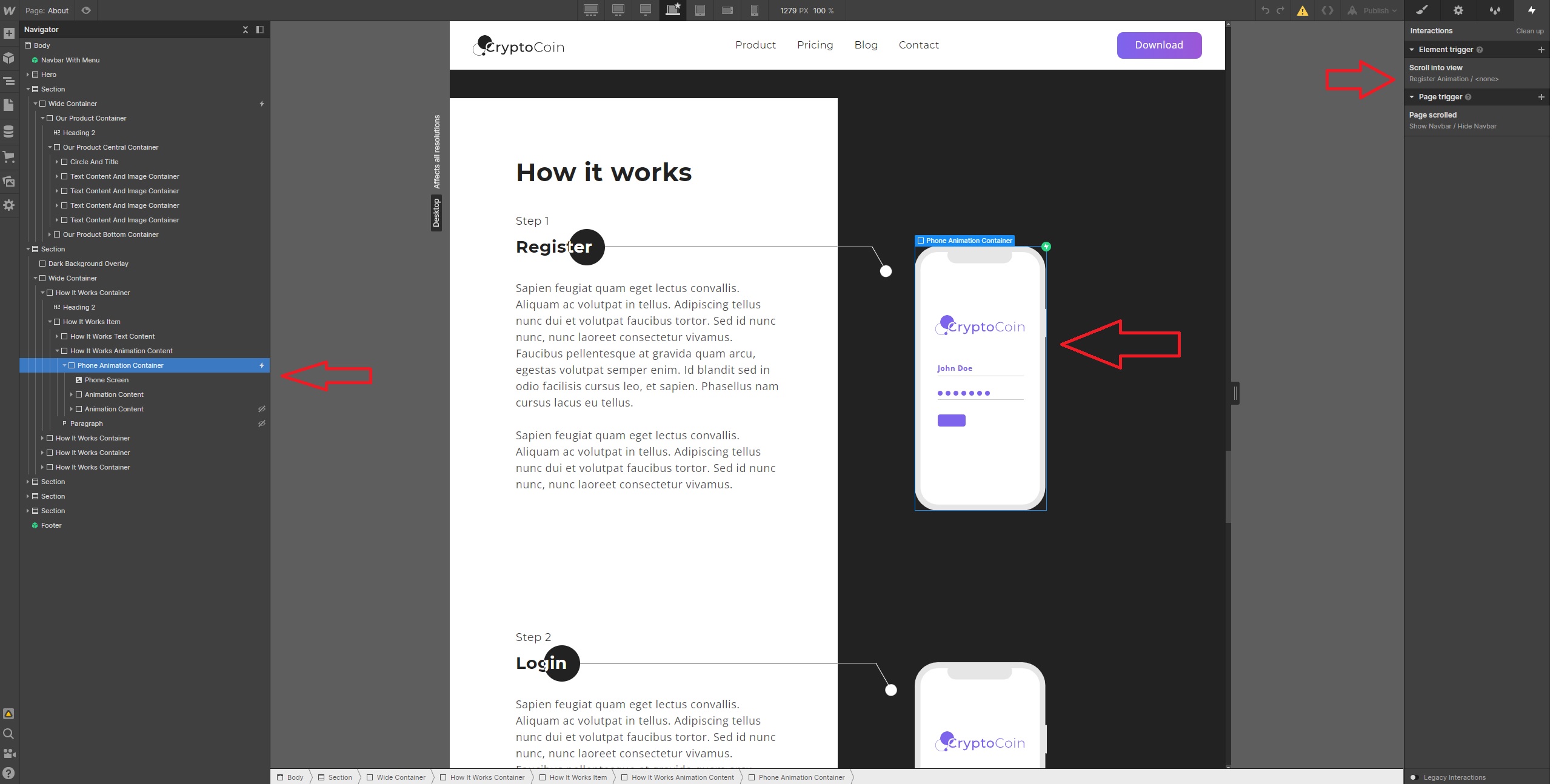This screenshot has width=1553, height=784.
Task: Open the video tutorials icon
Action: click(x=9, y=753)
